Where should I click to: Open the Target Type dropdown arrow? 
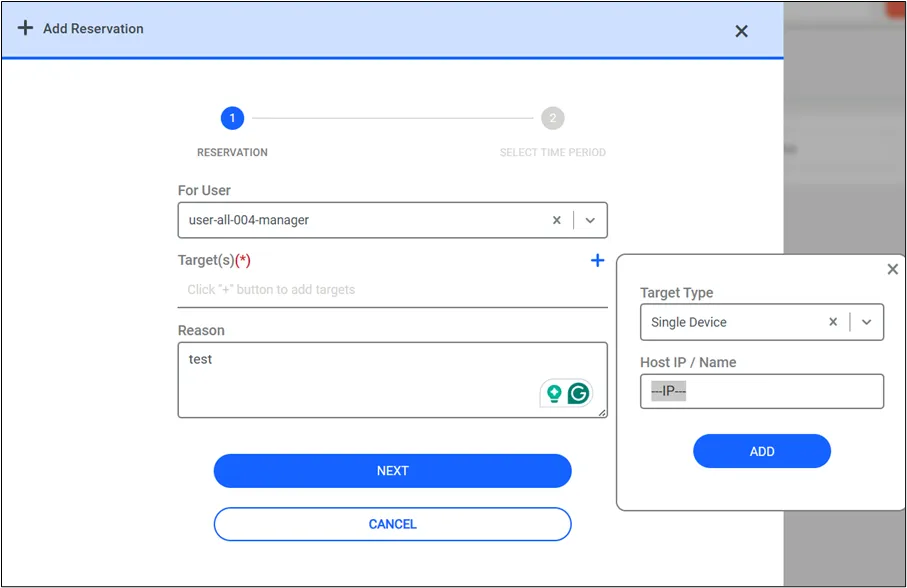(x=867, y=322)
